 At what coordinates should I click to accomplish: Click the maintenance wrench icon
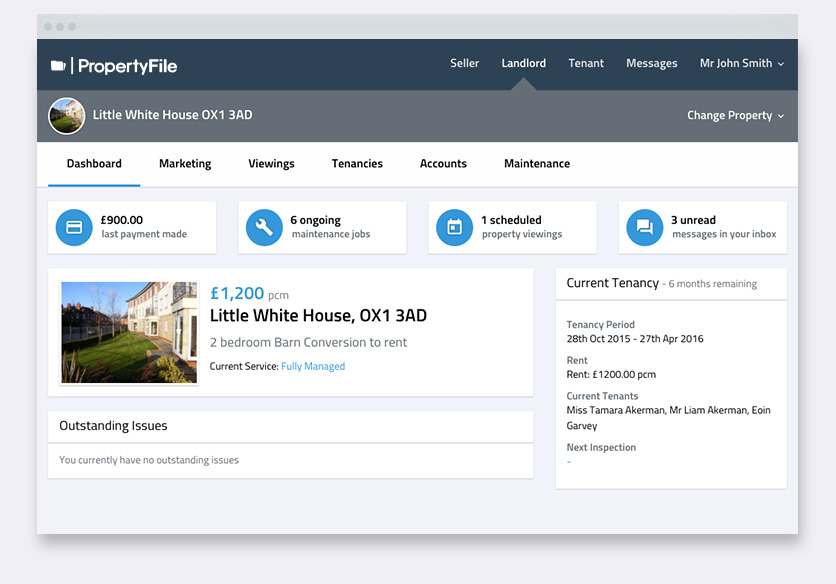tap(264, 227)
